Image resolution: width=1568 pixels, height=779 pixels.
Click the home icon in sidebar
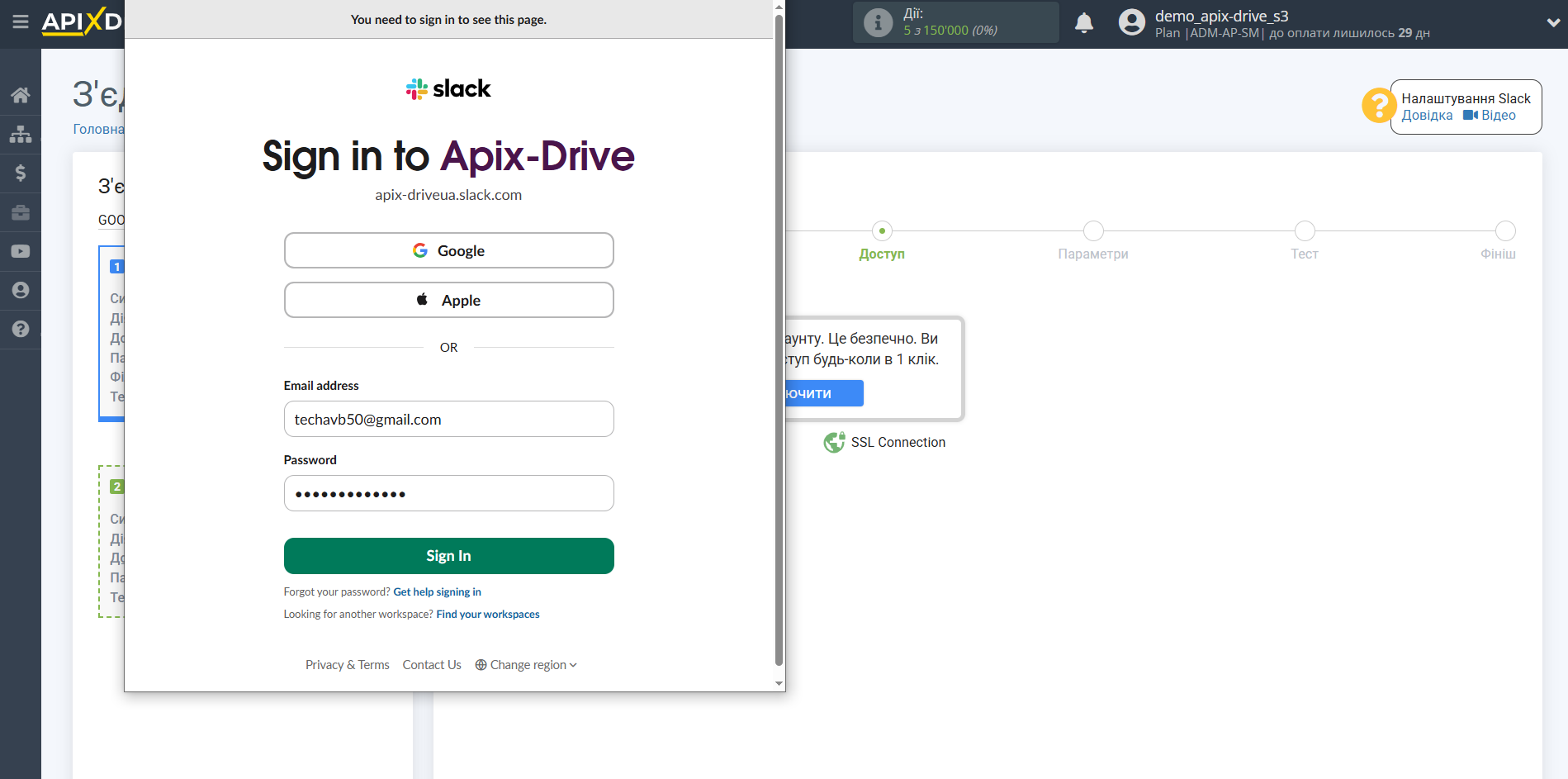(x=21, y=95)
